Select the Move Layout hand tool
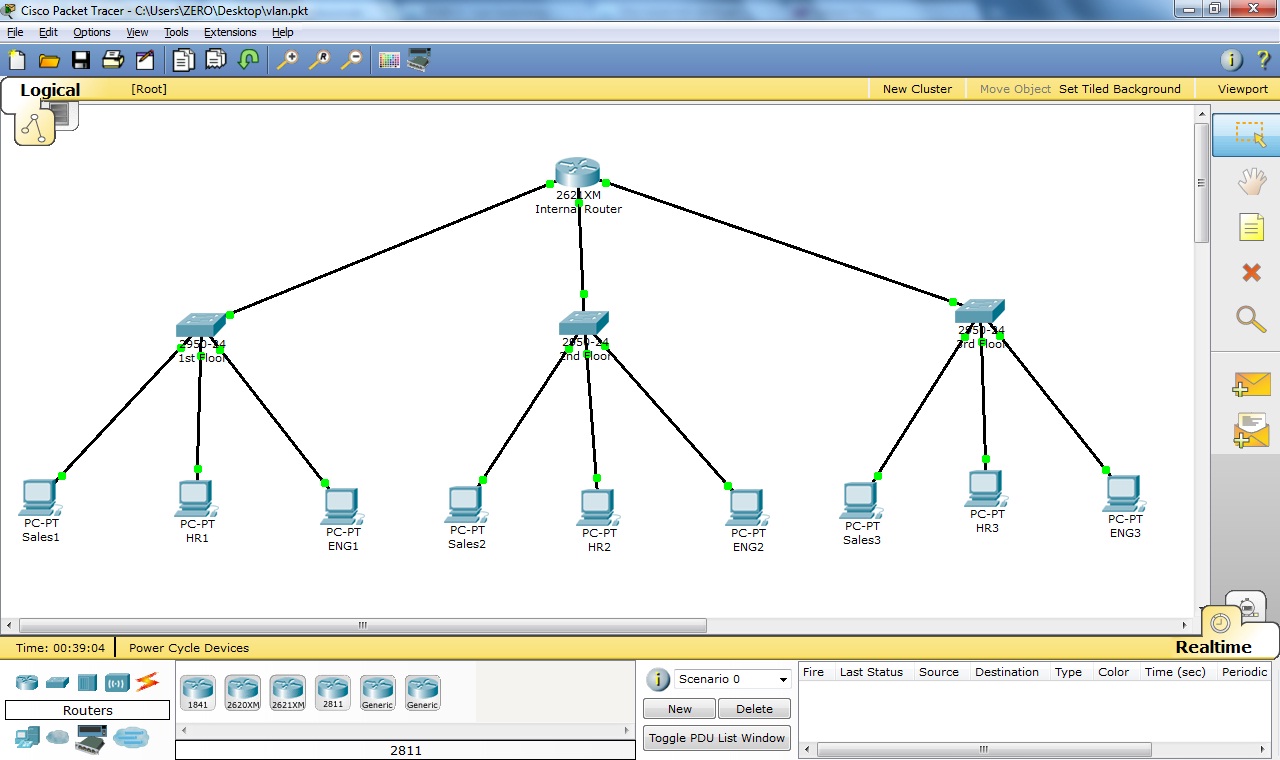The width and height of the screenshot is (1280, 760). [x=1251, y=181]
